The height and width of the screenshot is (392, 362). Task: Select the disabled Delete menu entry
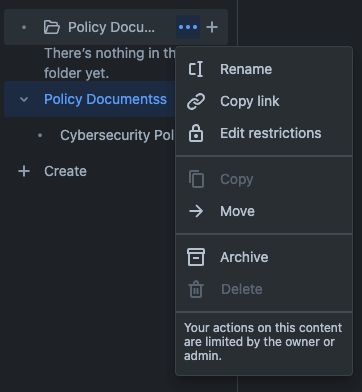point(264,289)
